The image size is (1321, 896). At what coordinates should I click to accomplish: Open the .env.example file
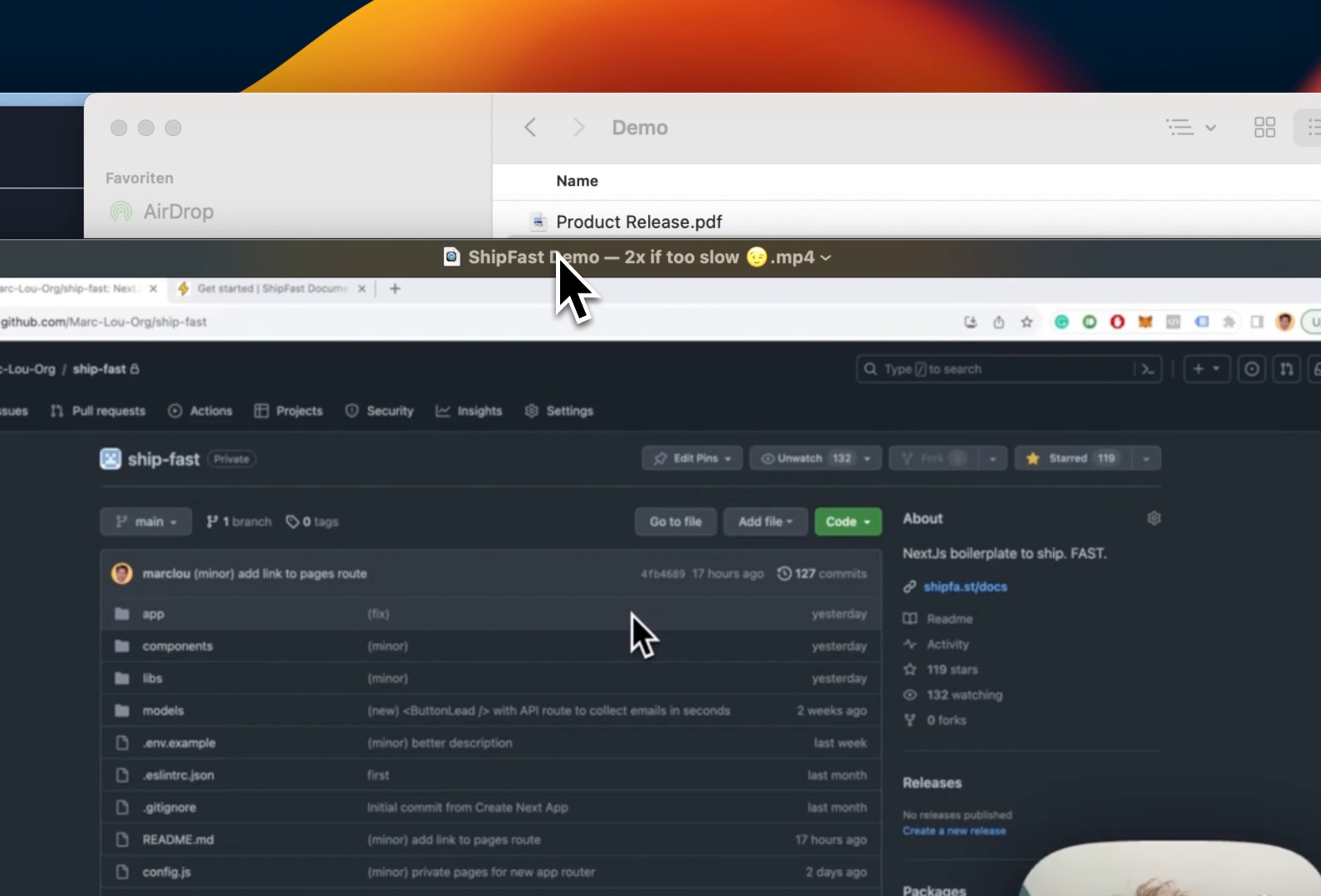pyautogui.click(x=178, y=743)
